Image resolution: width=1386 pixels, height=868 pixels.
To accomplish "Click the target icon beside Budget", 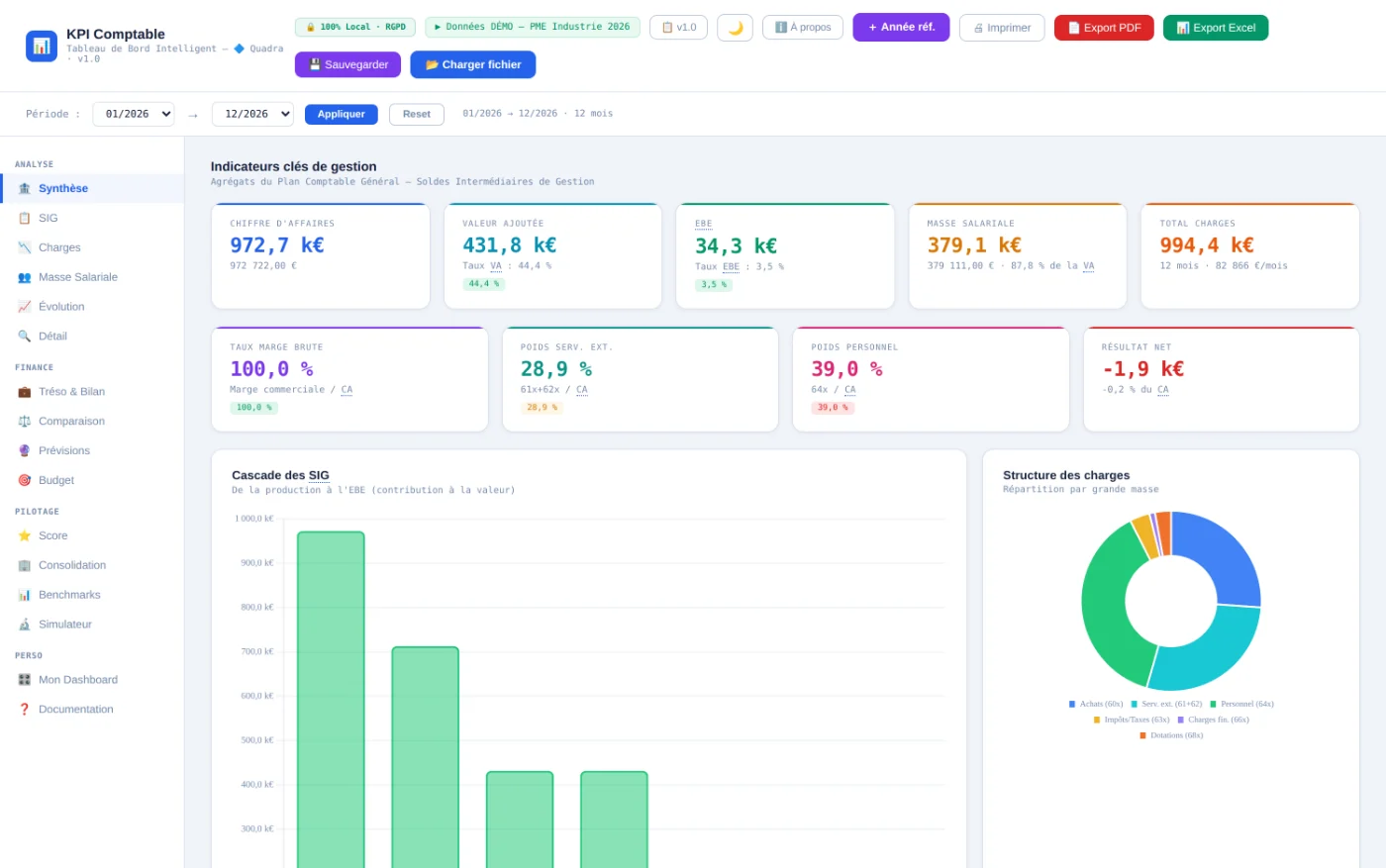I will (x=25, y=481).
